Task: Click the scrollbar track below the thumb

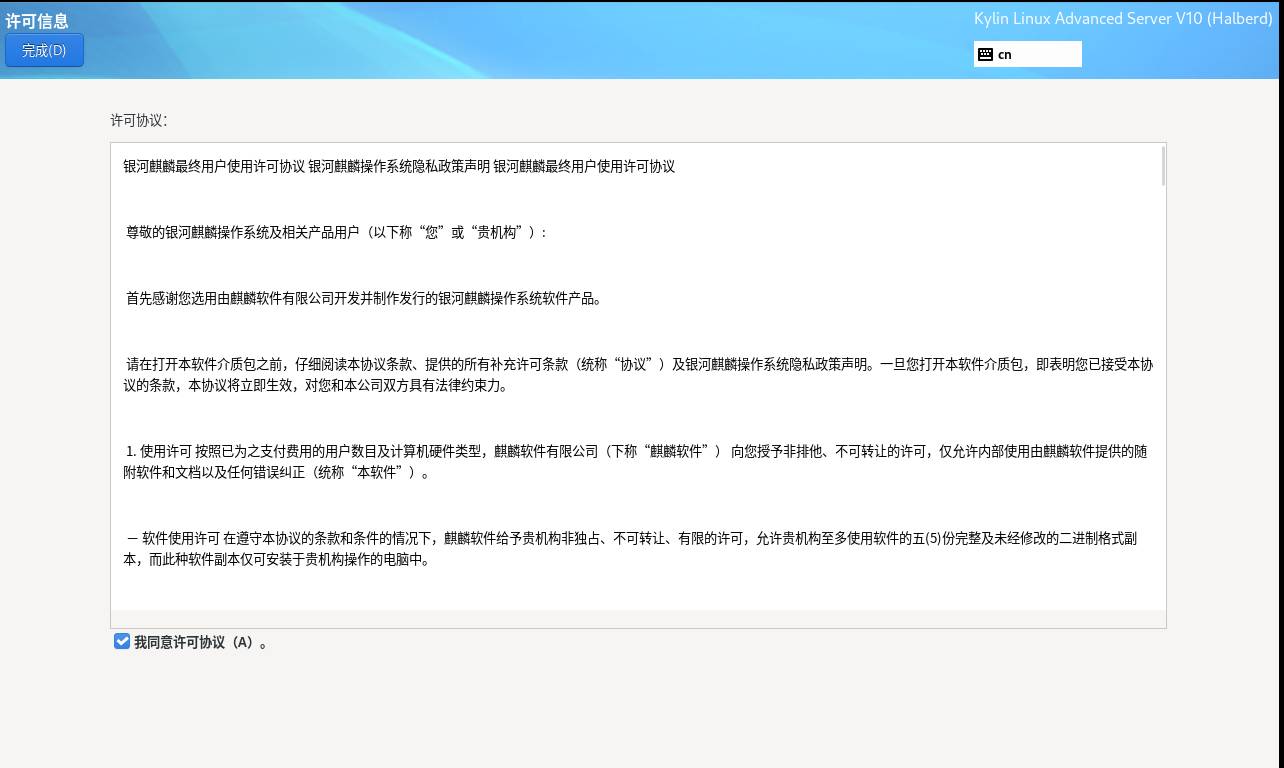Action: (1162, 400)
